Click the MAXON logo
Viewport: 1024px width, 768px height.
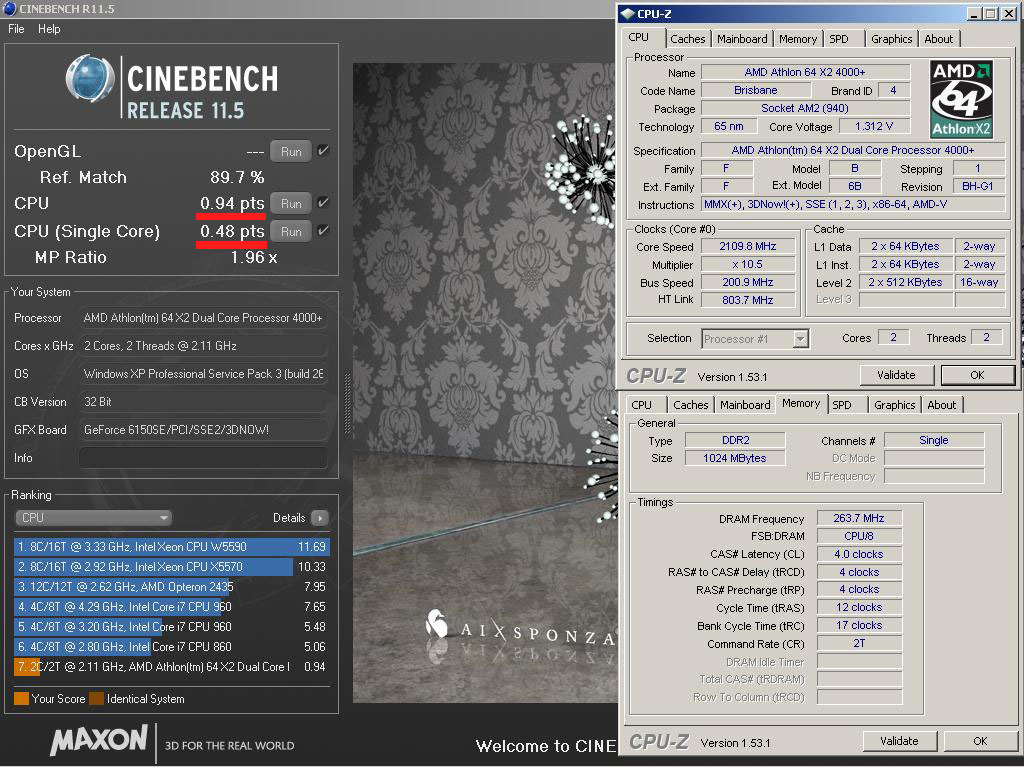(x=99, y=741)
